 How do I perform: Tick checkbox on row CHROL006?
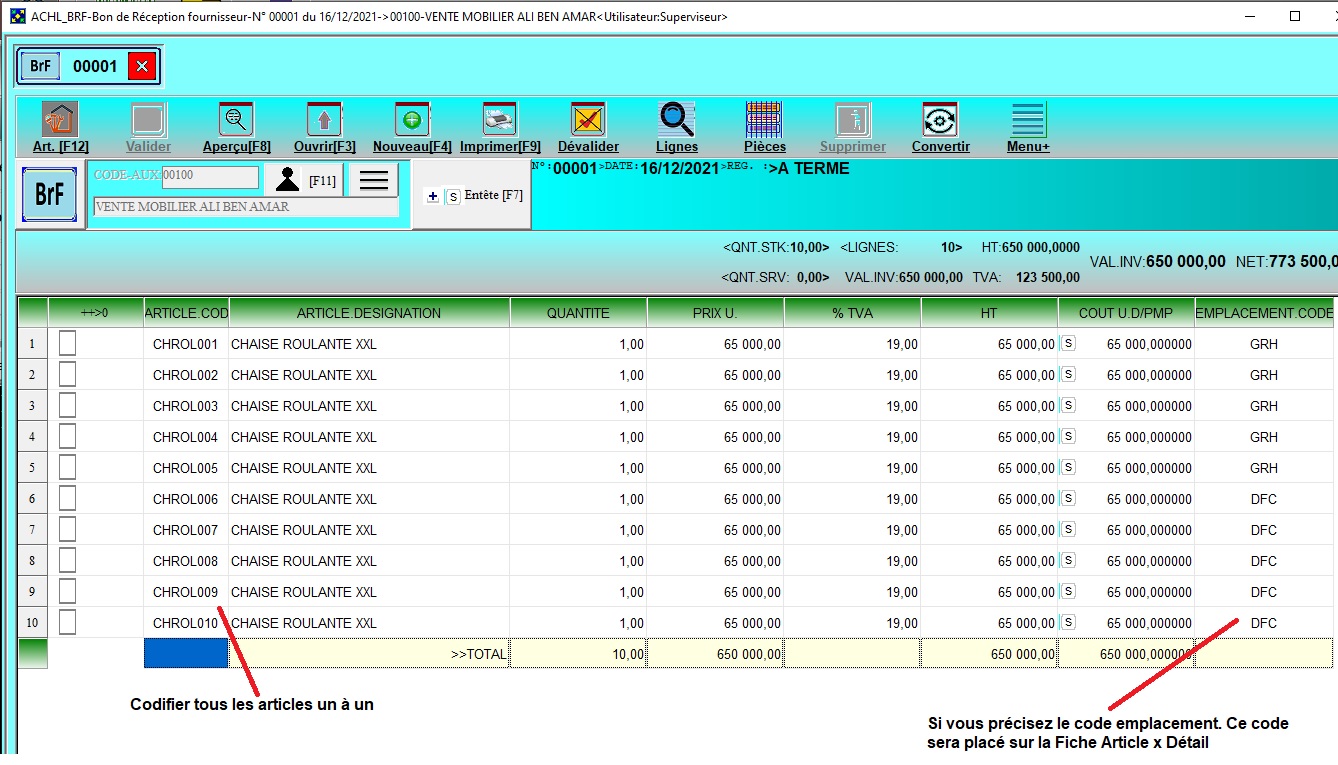click(67, 498)
